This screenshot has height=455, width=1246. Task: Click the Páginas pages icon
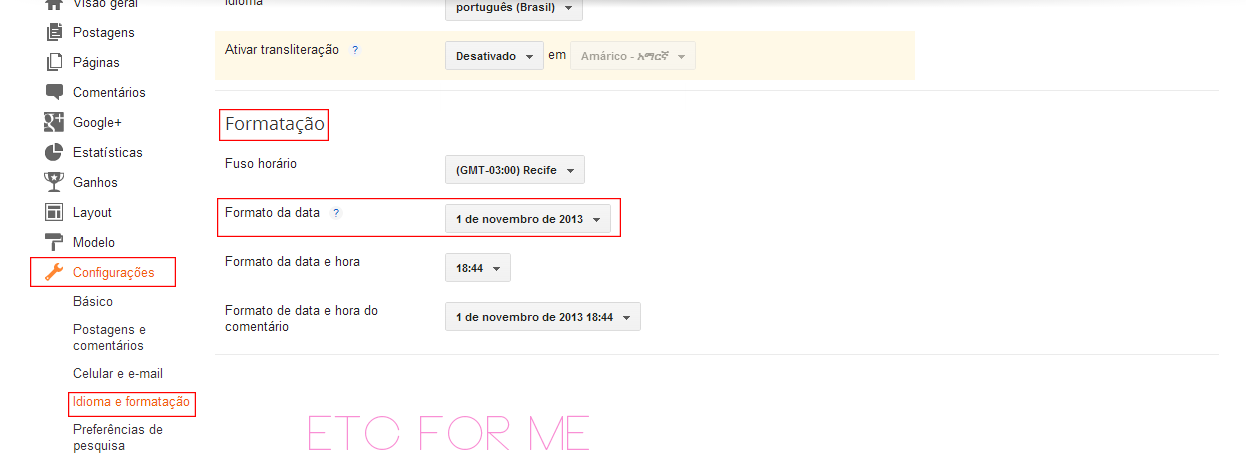(x=54, y=62)
